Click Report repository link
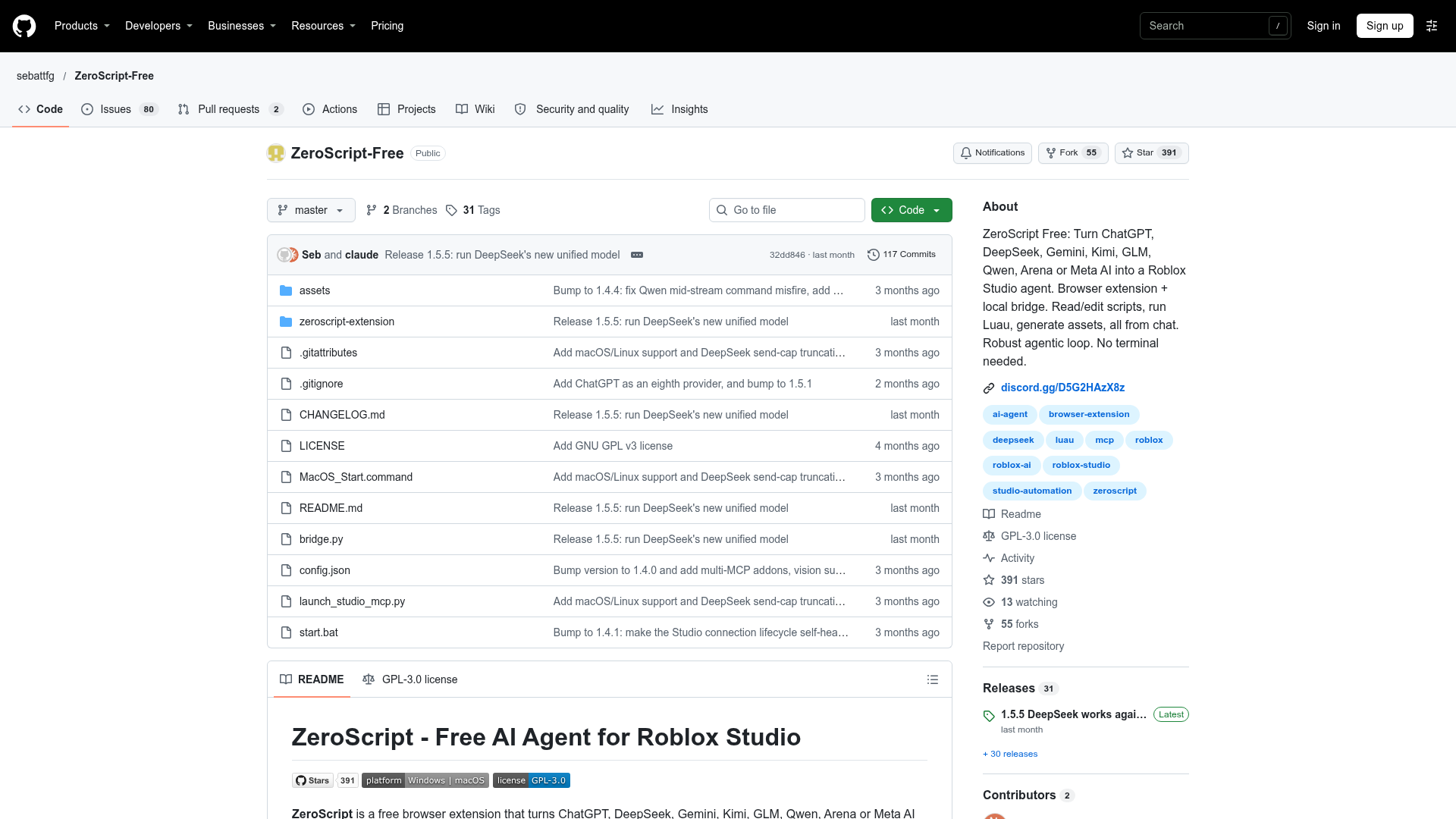The width and height of the screenshot is (1456, 819). (x=1023, y=646)
